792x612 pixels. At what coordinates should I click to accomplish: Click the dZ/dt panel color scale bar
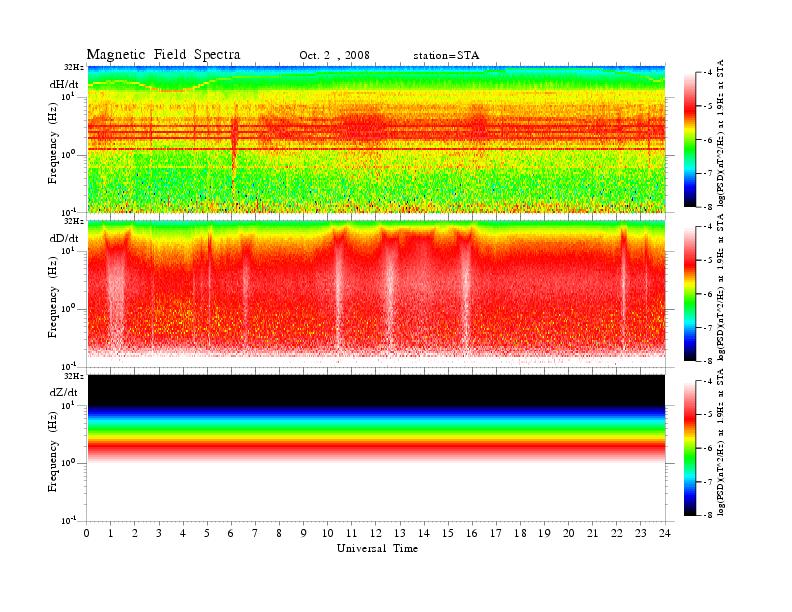tap(689, 448)
